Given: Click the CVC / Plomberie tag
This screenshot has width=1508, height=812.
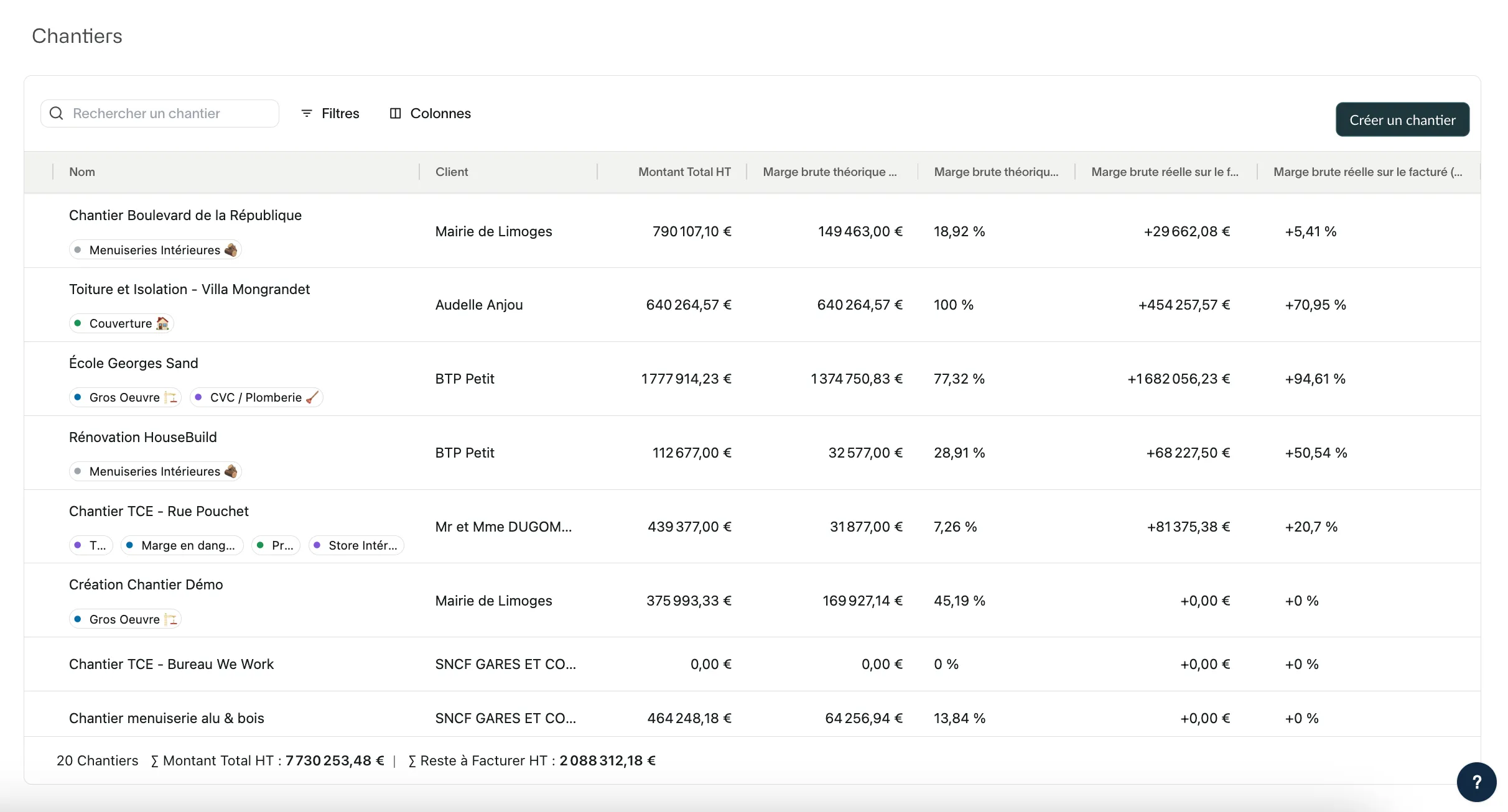Looking at the screenshot, I should tap(256, 397).
